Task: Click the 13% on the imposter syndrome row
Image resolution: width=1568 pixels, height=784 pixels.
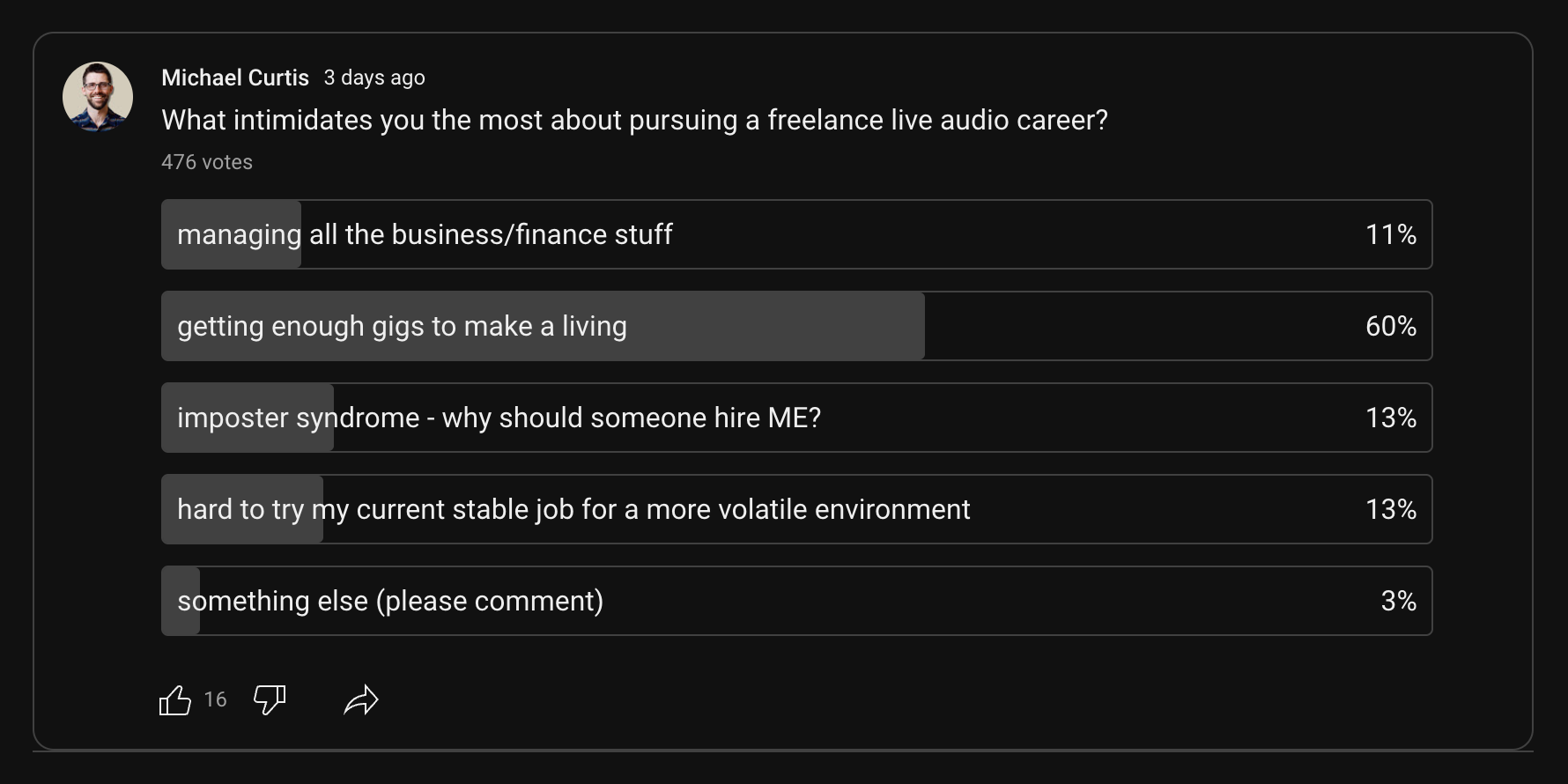Action: pos(1390,418)
